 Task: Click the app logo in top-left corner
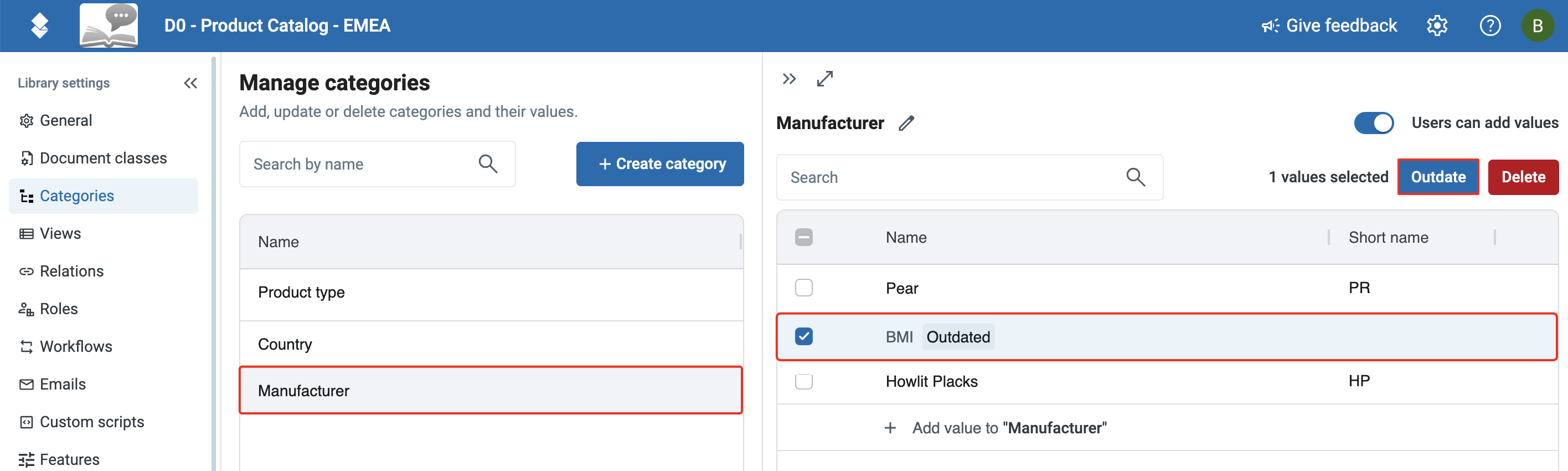pos(39,25)
